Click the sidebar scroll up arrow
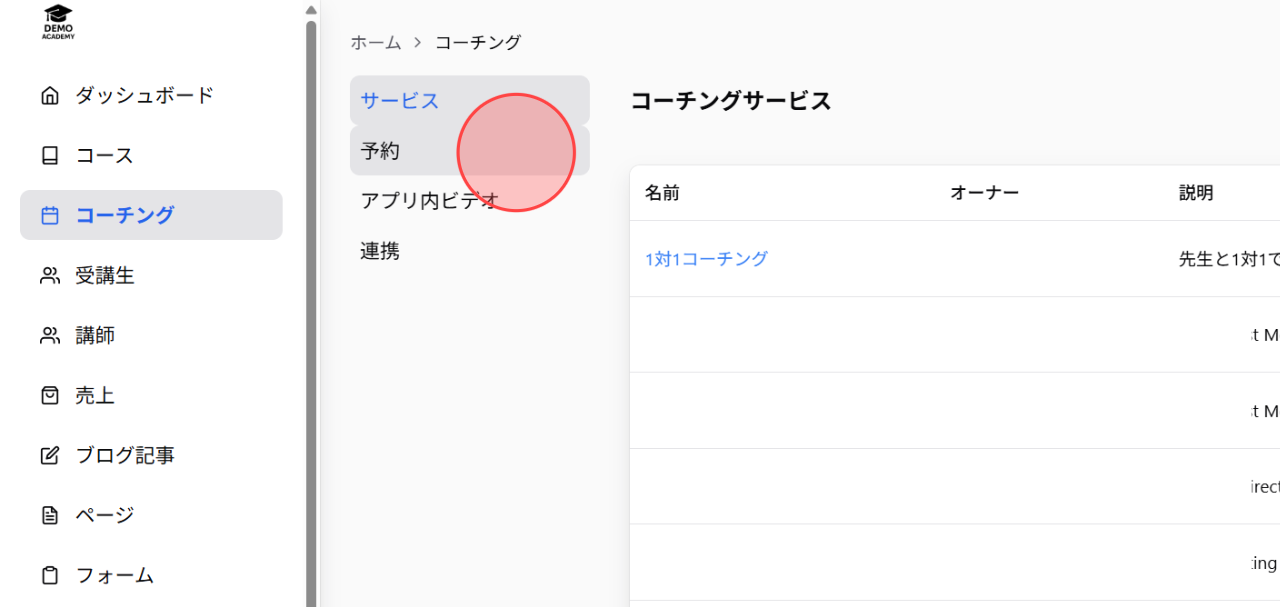 click(x=311, y=9)
